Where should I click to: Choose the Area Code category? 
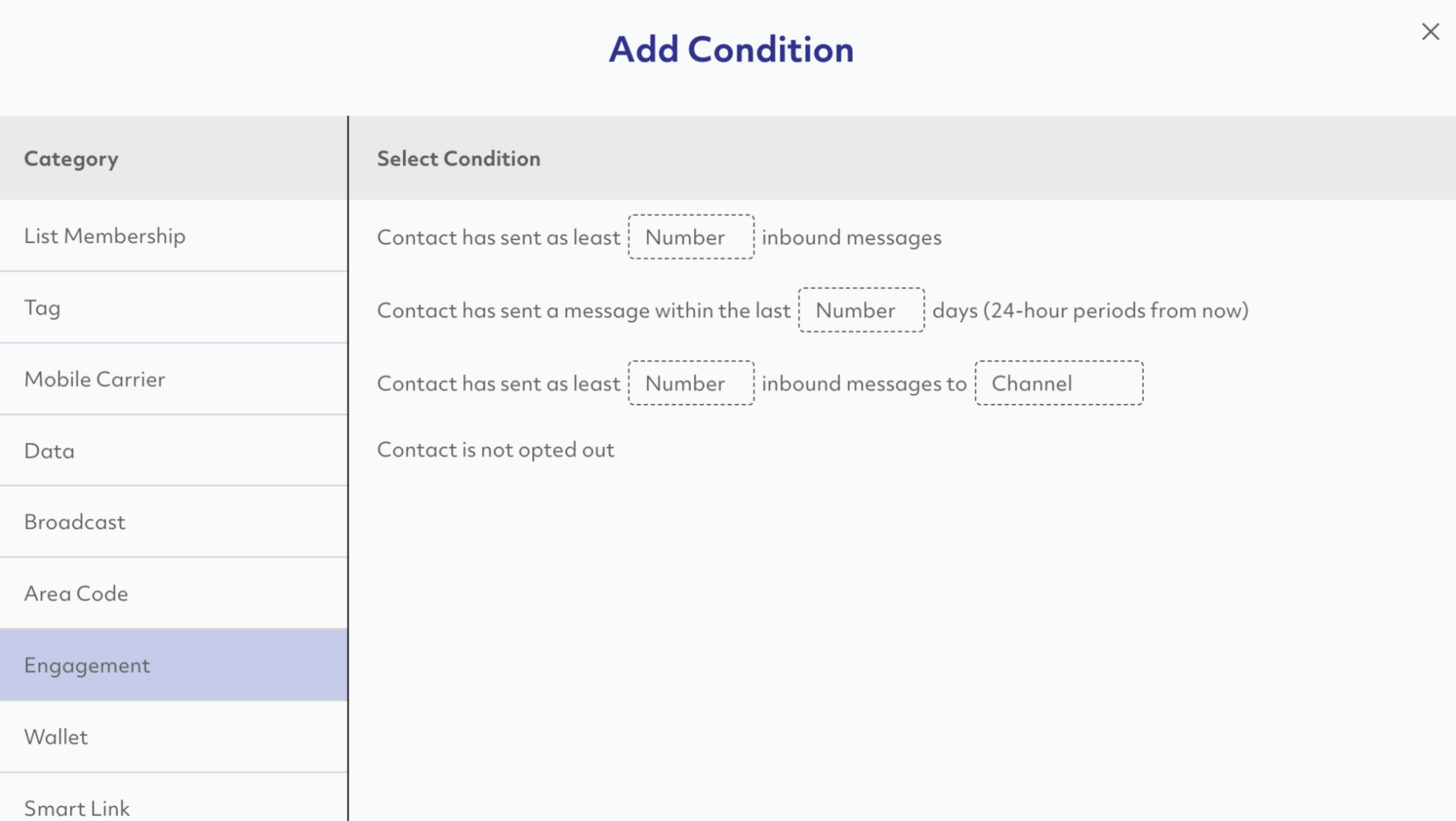(174, 593)
